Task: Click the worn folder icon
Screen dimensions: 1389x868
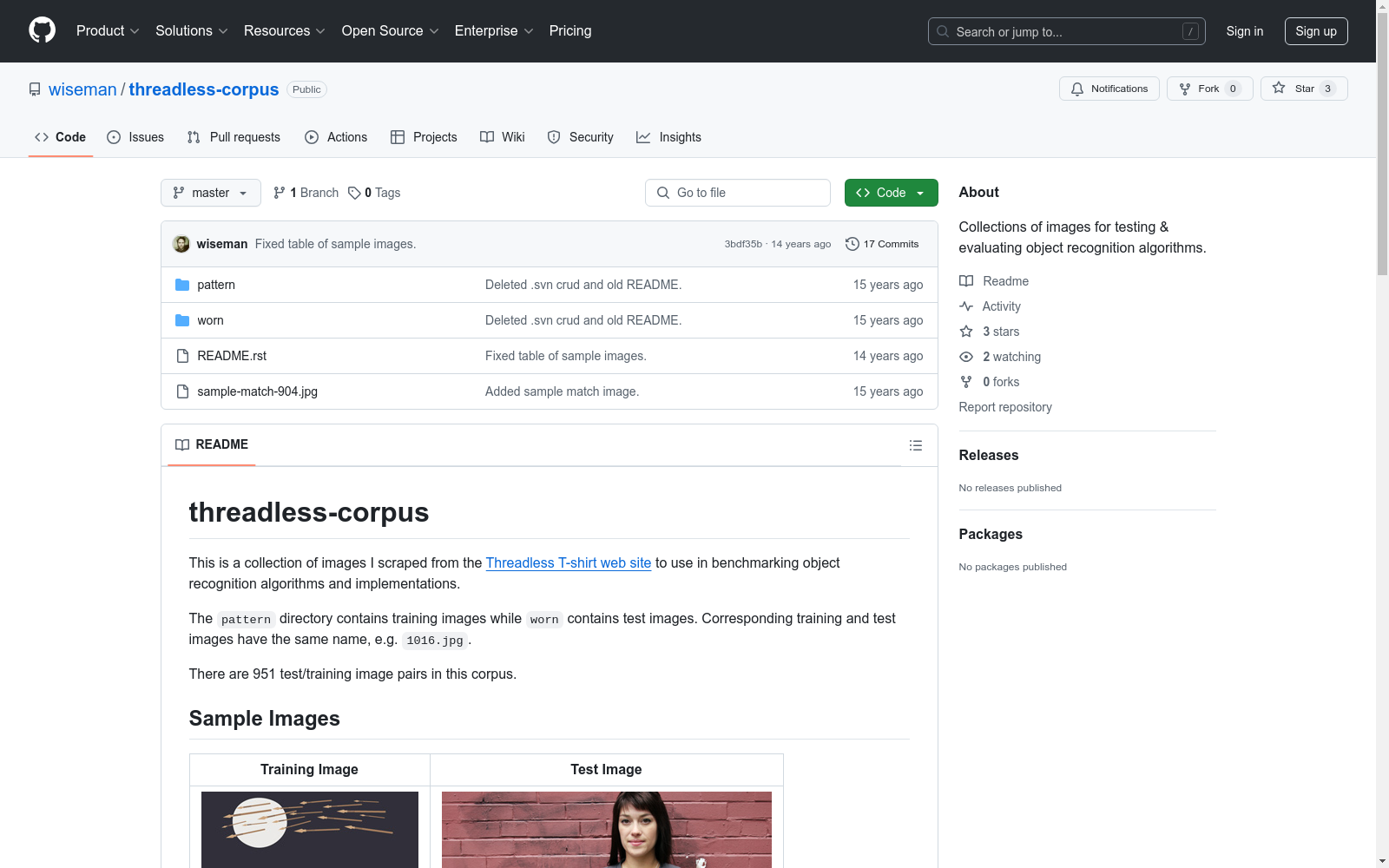Action: tap(182, 320)
